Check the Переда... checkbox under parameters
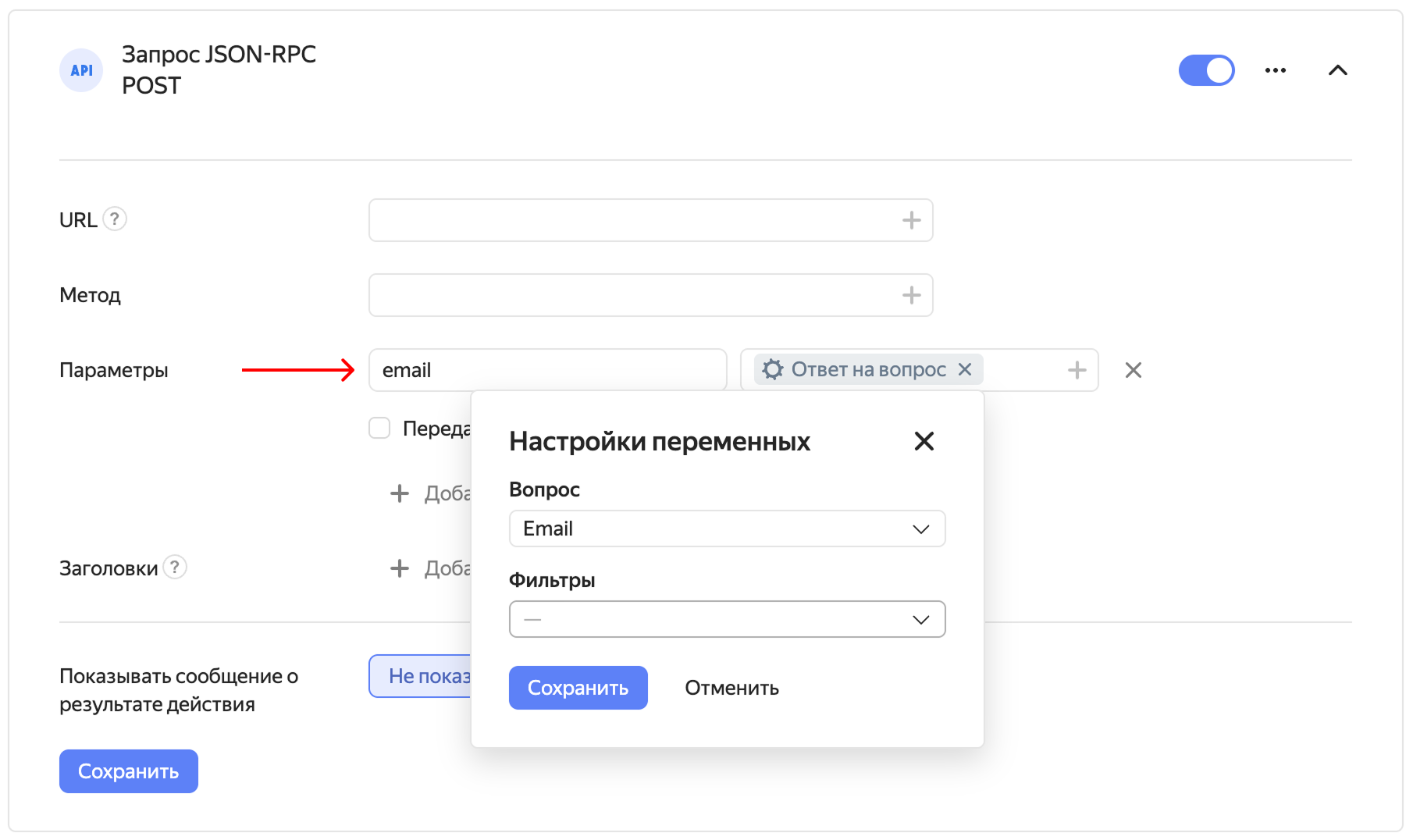The width and height of the screenshot is (1413, 840). pyautogui.click(x=379, y=428)
